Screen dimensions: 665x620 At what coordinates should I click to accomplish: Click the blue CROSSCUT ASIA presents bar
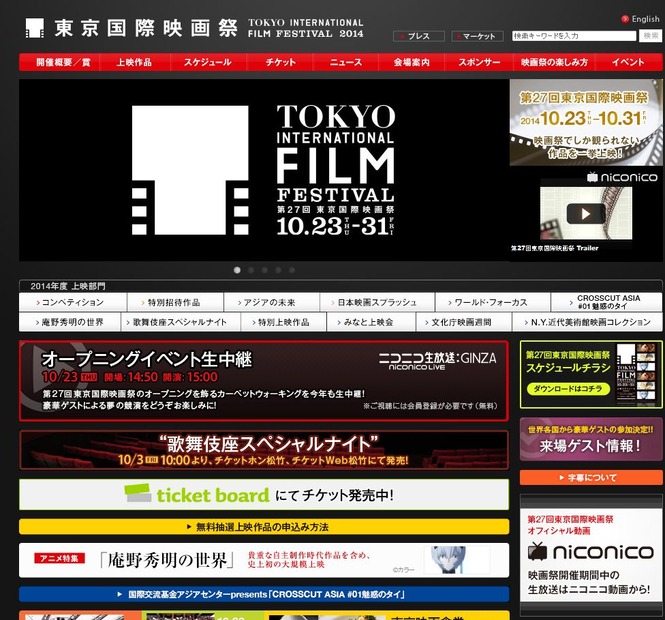pyautogui.click(x=264, y=595)
